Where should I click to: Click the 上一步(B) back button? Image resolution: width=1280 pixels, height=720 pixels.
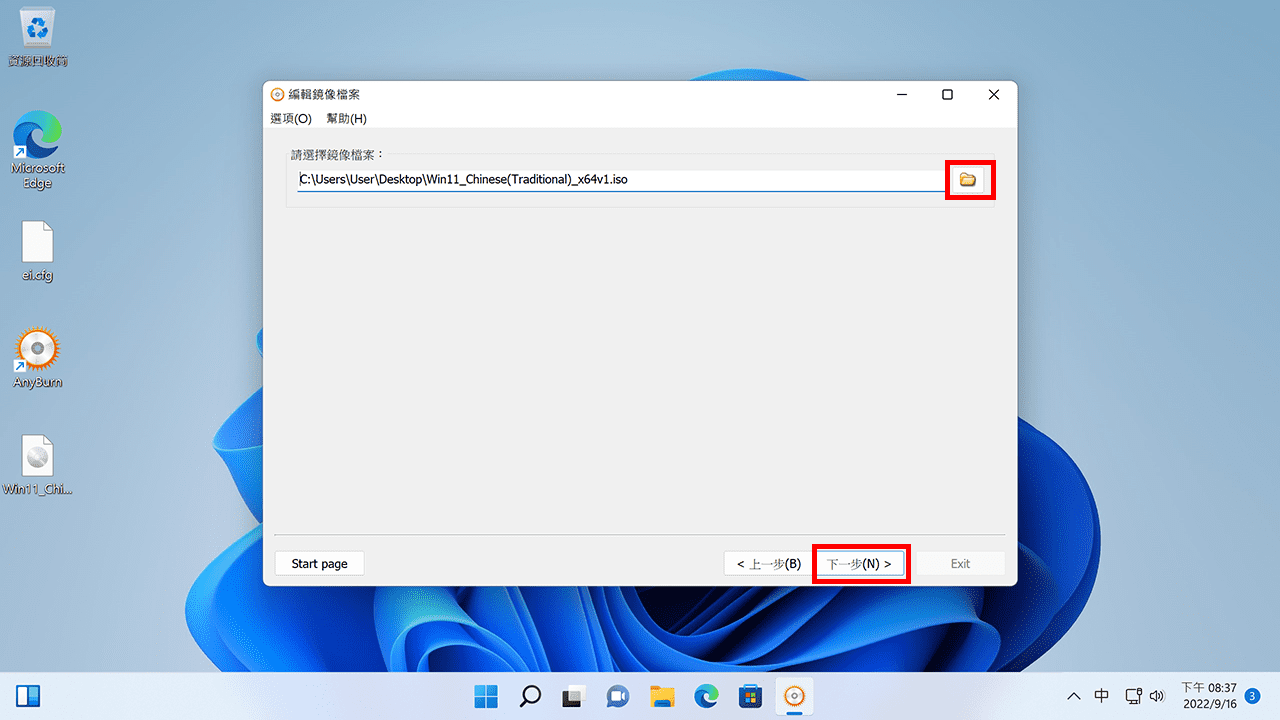coord(768,564)
